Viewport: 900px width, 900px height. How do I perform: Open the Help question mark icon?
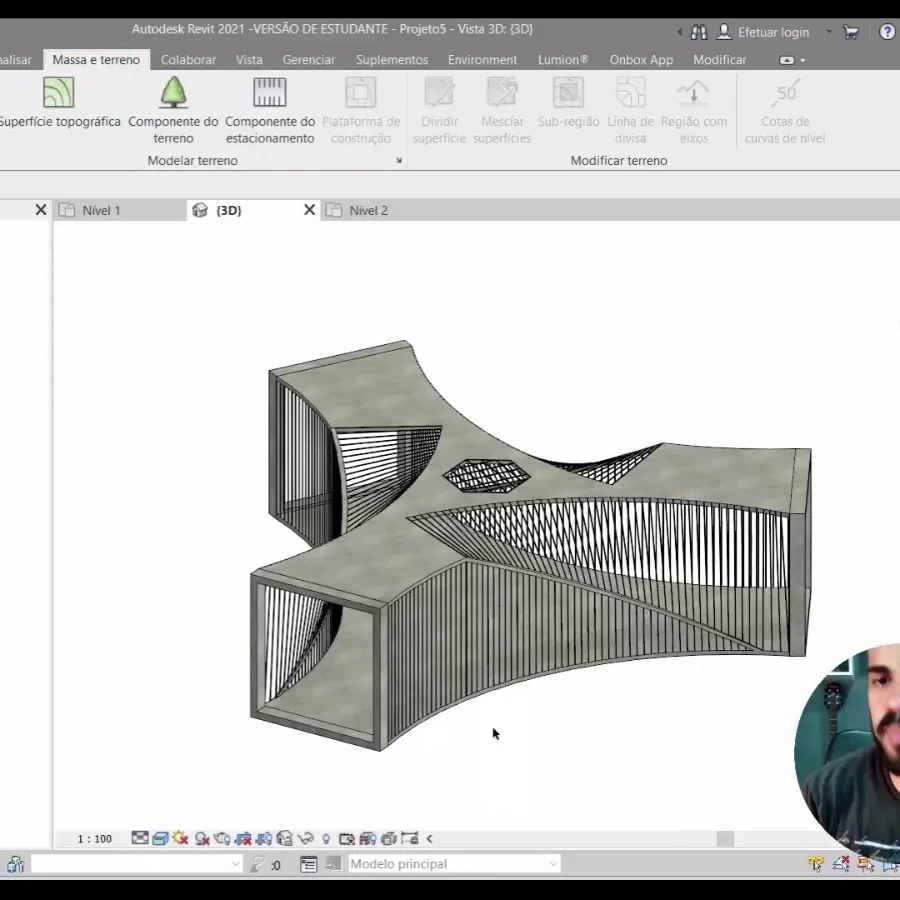[887, 32]
